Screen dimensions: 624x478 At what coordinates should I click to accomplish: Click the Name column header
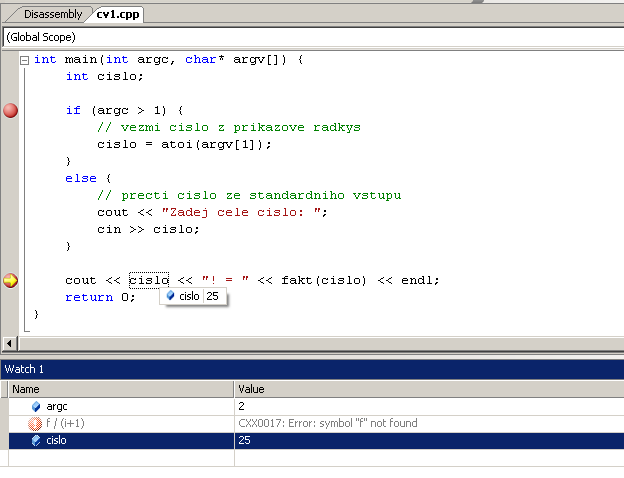(x=121, y=389)
